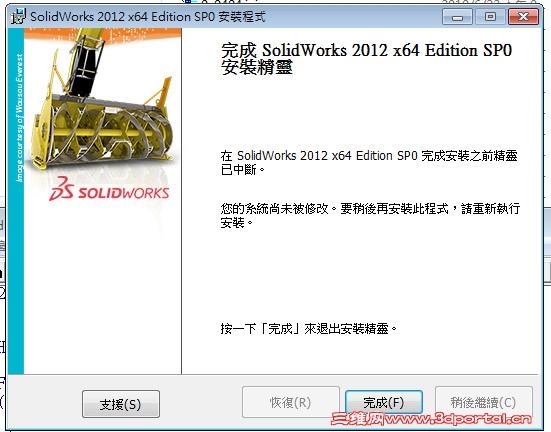Click the www.3dportal.cn watermark link
Viewport: 551px width, 432px height.
[458, 419]
